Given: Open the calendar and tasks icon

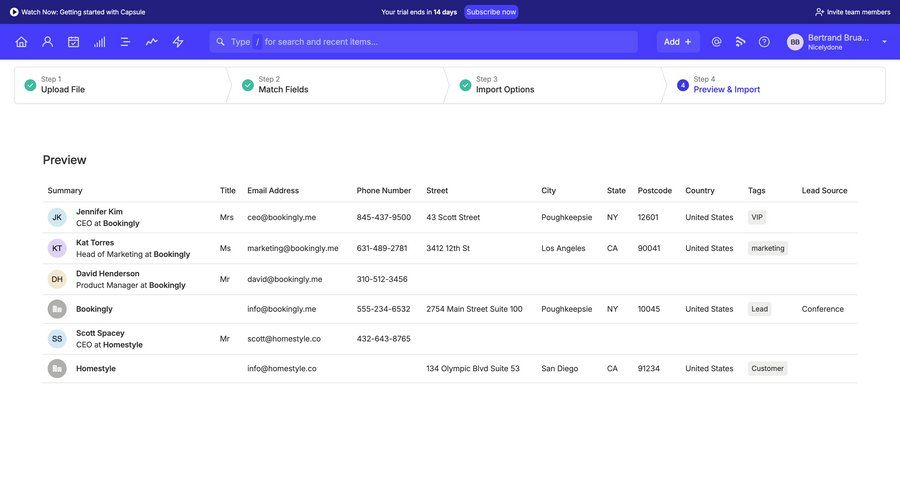Looking at the screenshot, I should [73, 42].
